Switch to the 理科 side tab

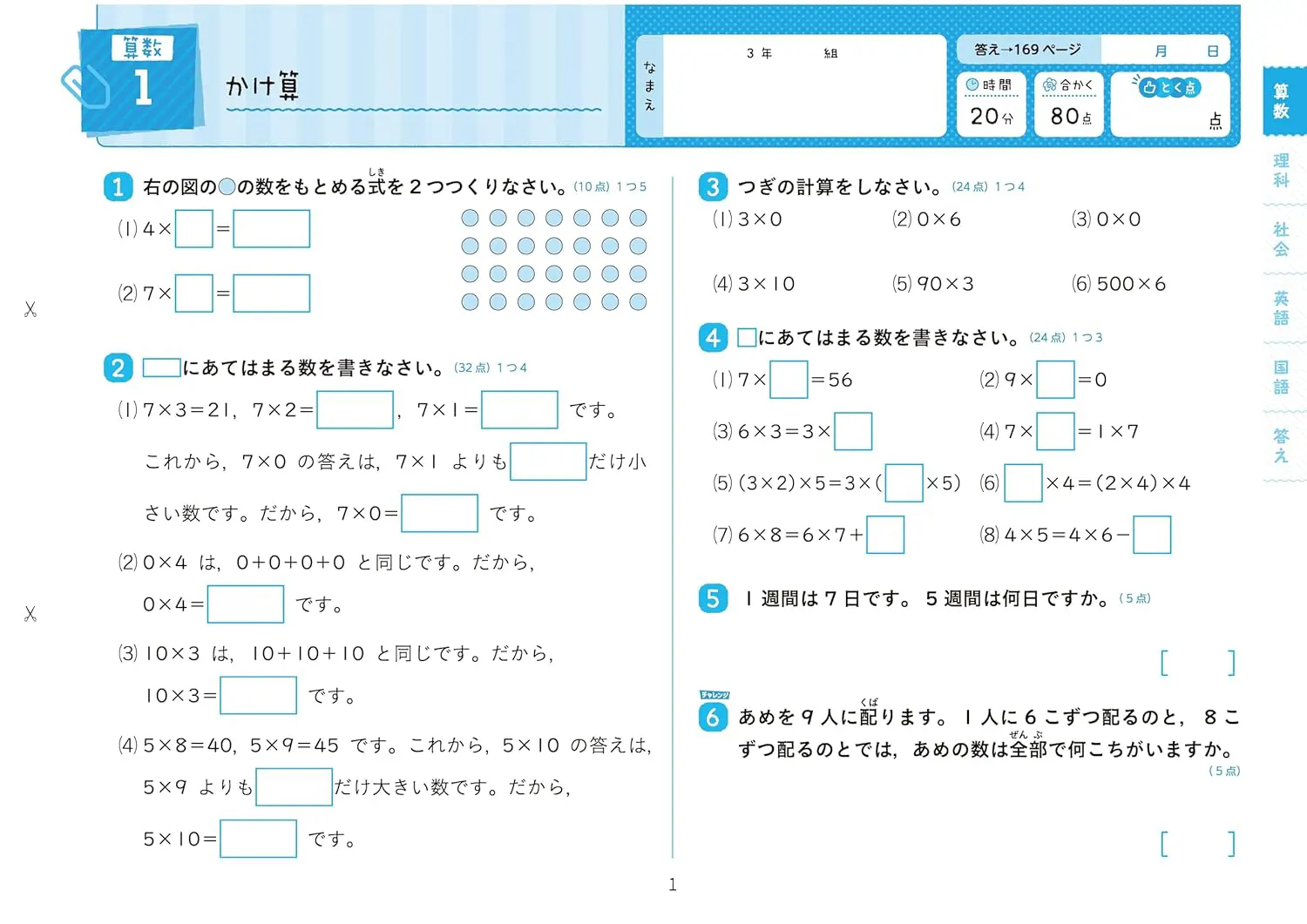click(x=1281, y=171)
